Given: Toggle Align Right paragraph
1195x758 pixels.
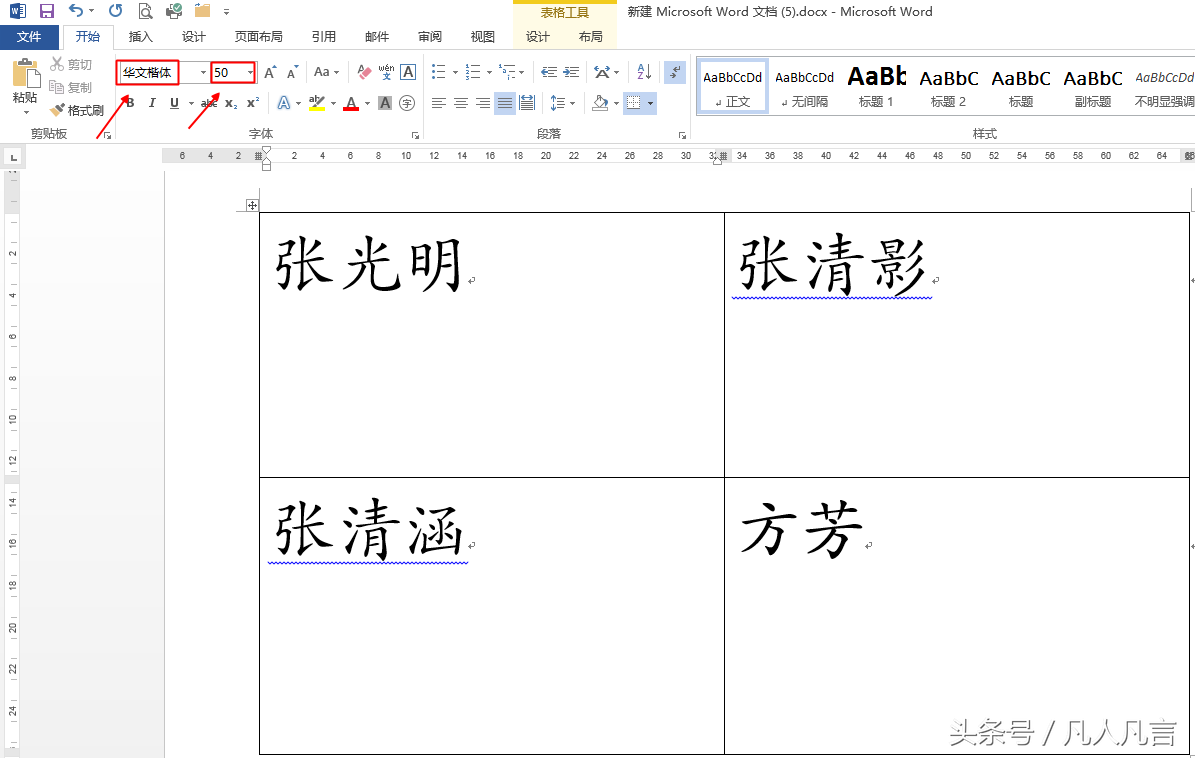Looking at the screenshot, I should click(x=482, y=103).
